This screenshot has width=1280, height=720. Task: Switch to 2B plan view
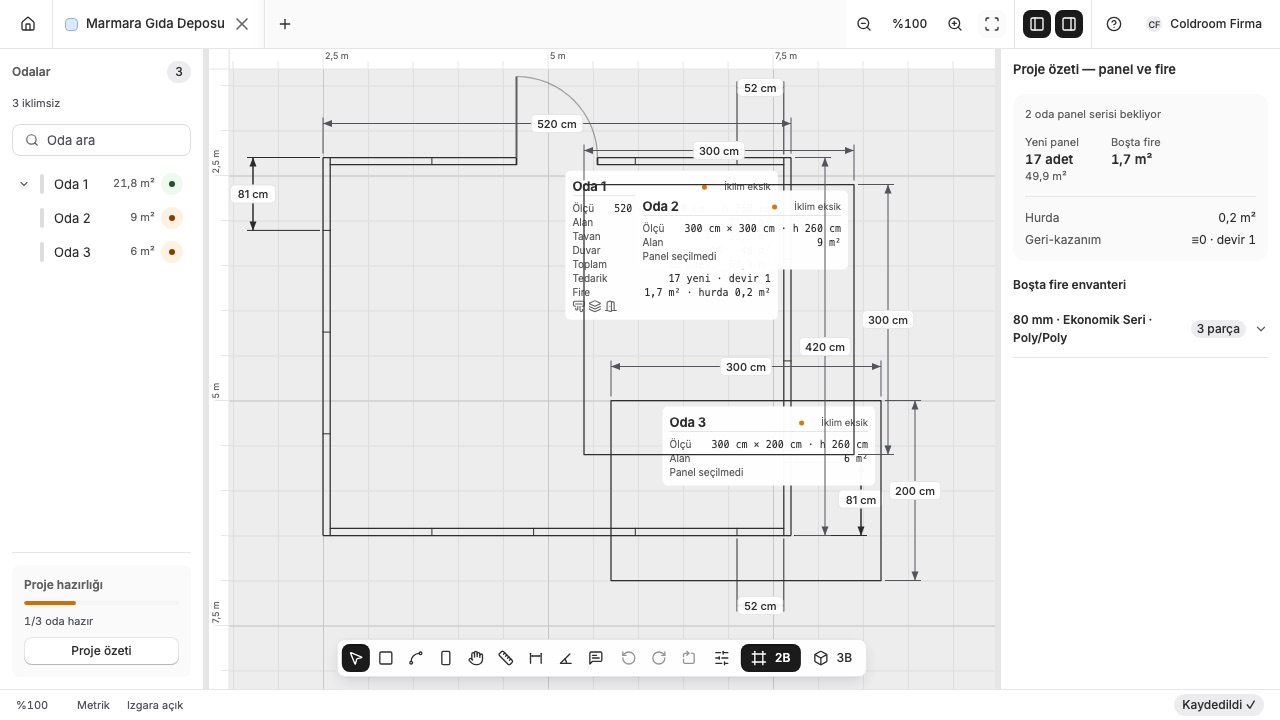tap(771, 658)
